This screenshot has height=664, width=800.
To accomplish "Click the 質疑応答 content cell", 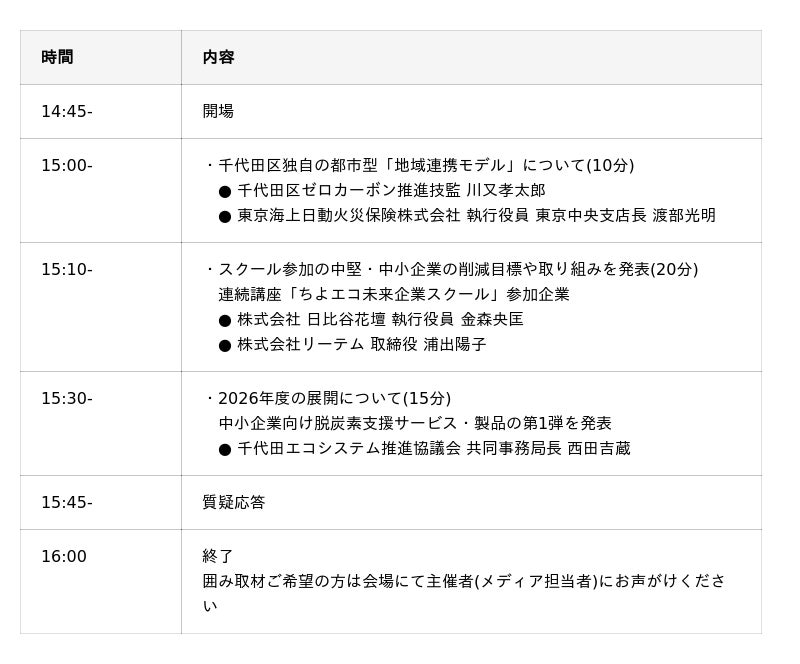I will [234, 502].
